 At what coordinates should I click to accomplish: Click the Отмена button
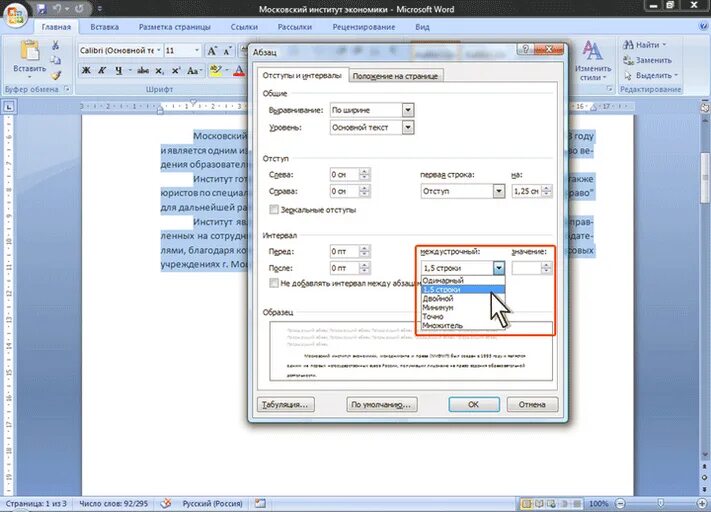point(532,404)
